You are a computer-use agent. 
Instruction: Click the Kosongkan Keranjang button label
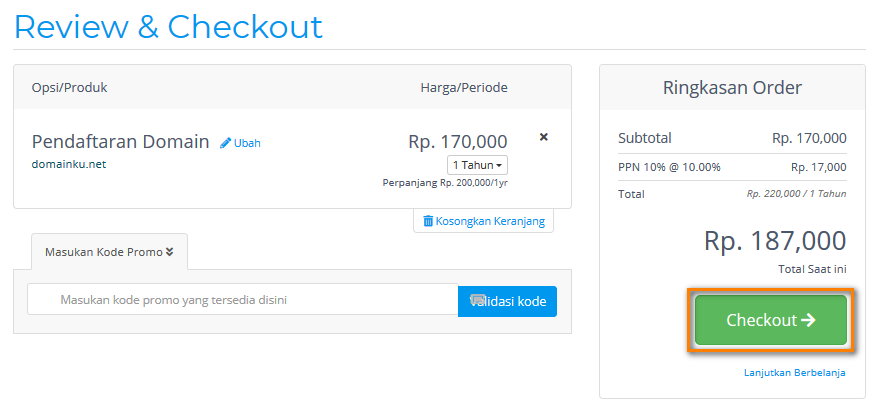[490, 221]
